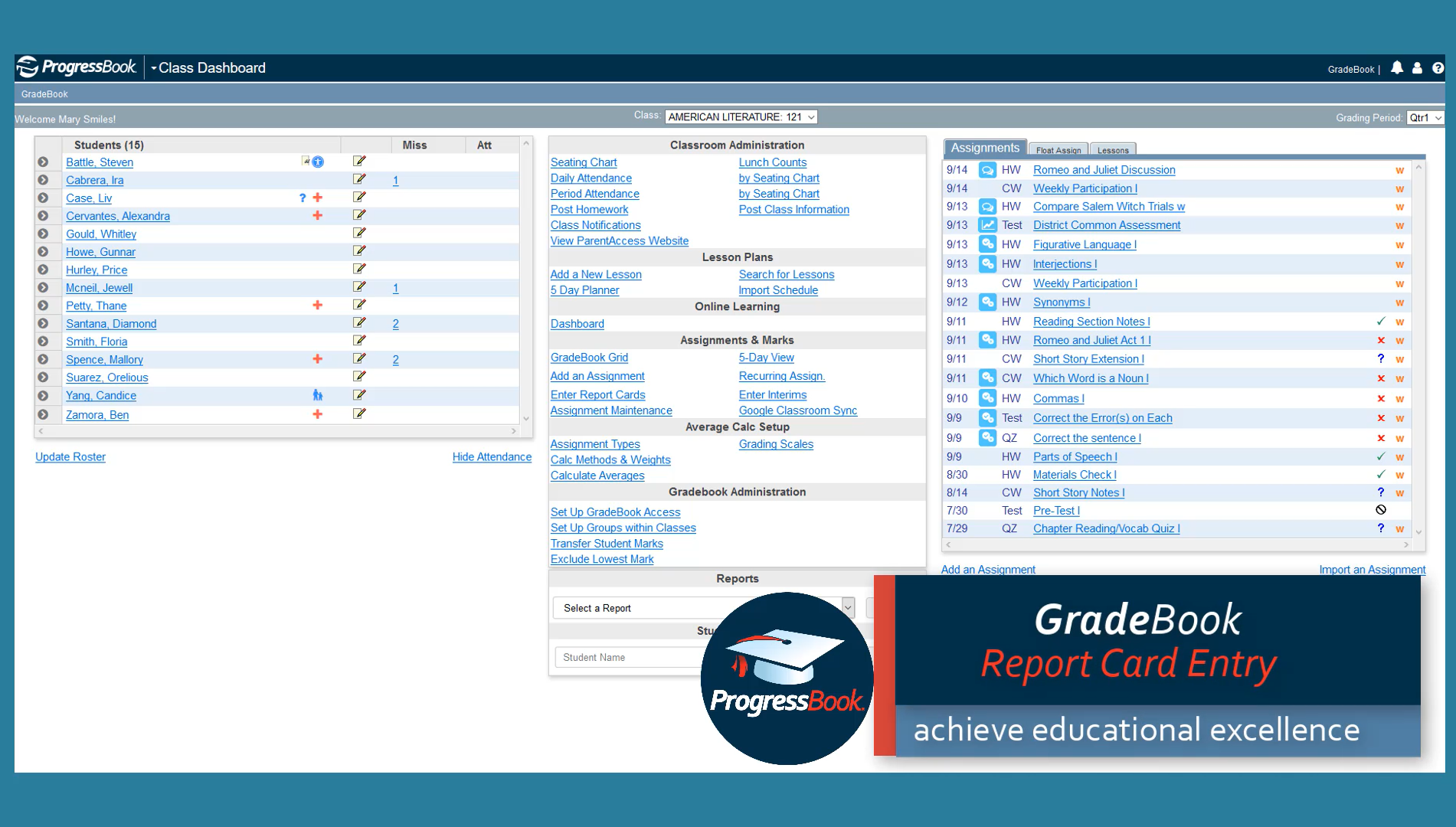1456x827 pixels.
Task: Expand student row arrow for Hurley, Price
Action: (44, 270)
